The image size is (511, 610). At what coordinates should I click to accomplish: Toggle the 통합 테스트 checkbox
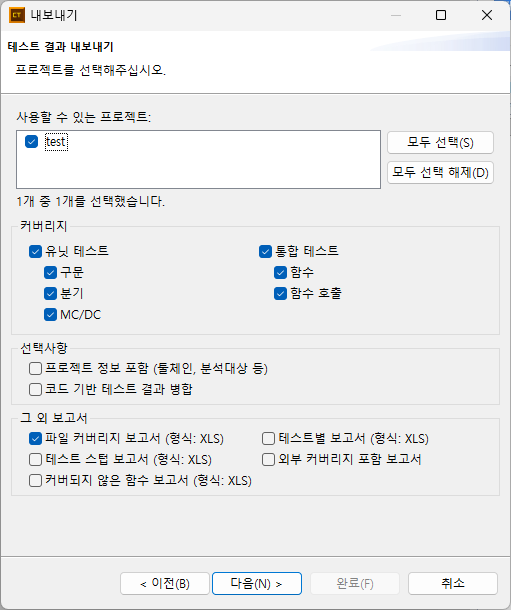[265, 251]
